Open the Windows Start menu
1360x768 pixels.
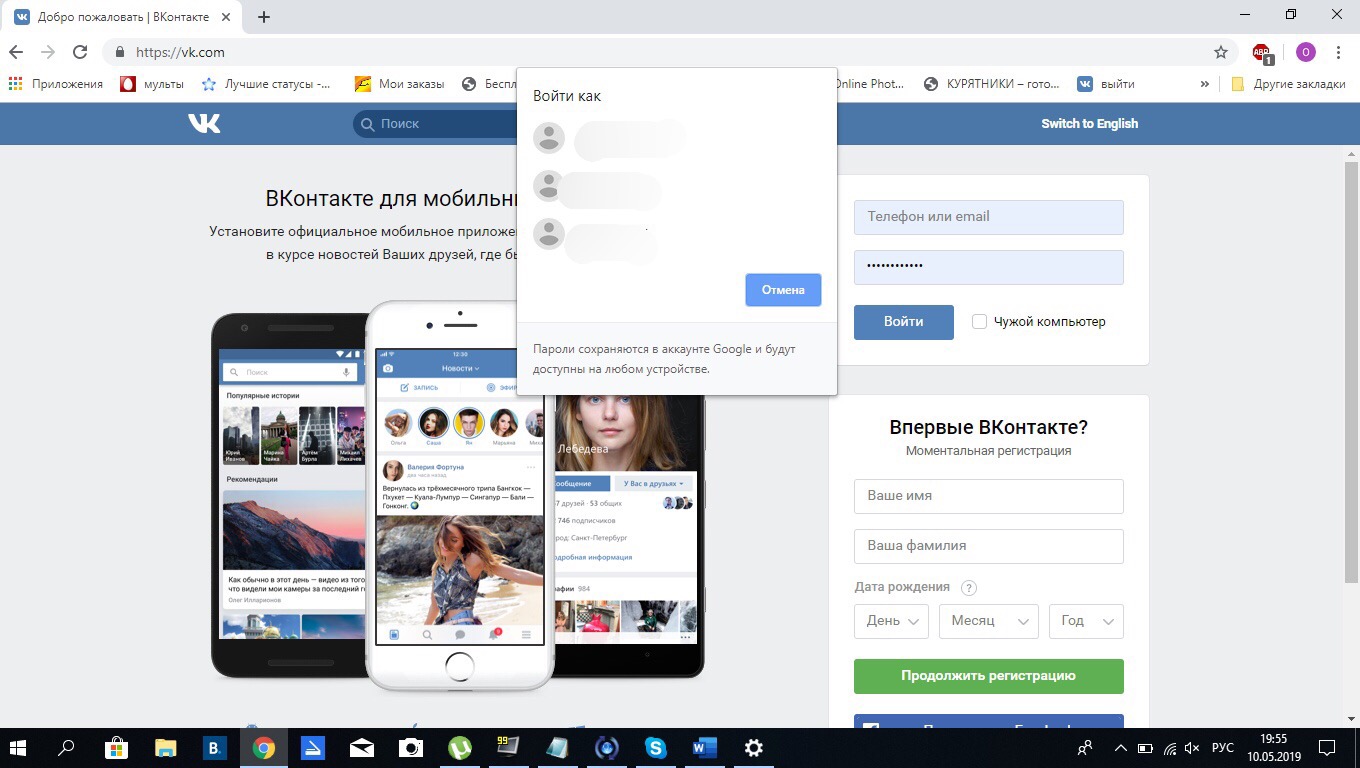19,747
